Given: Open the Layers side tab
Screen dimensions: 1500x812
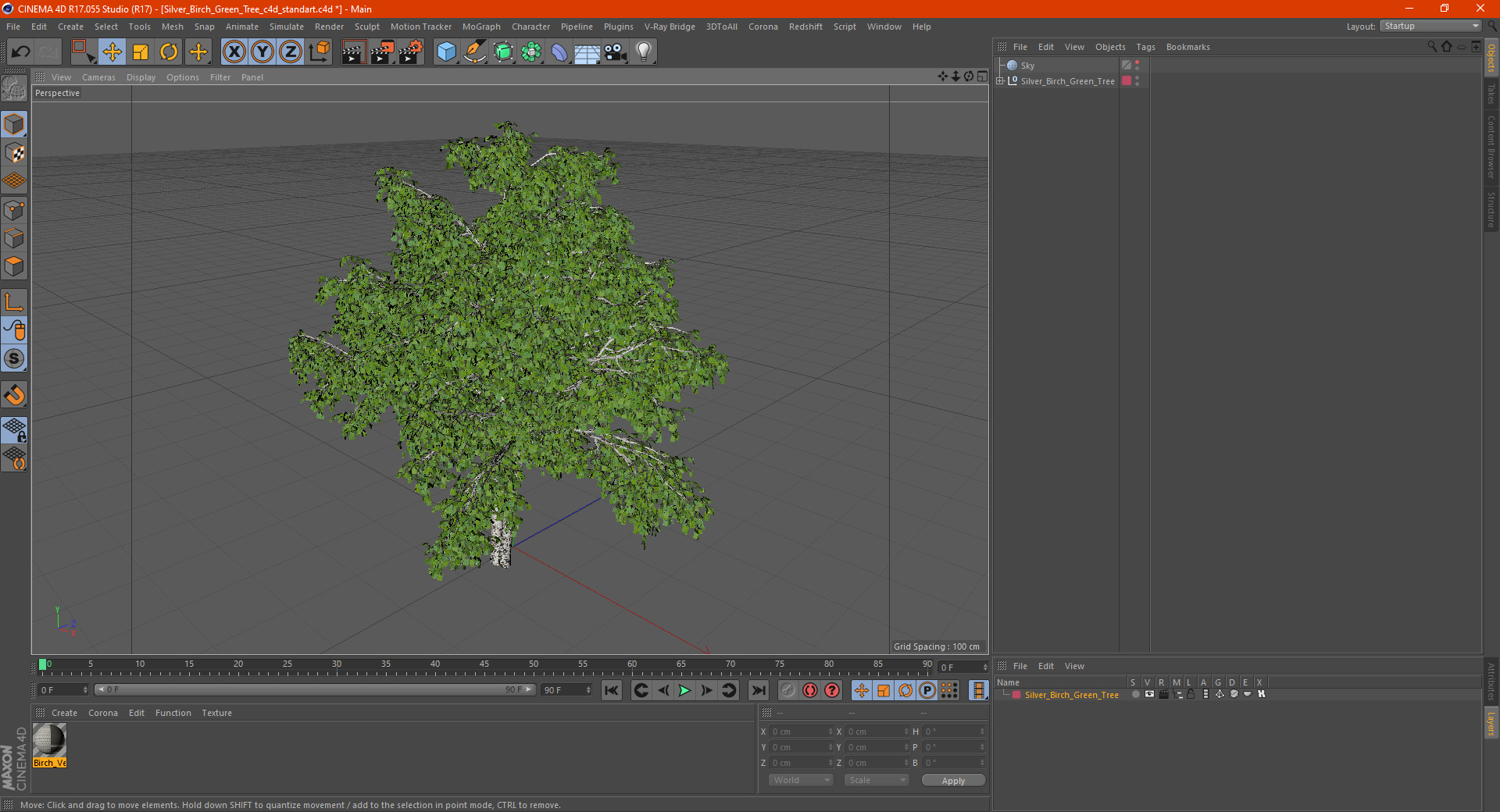Looking at the screenshot, I should [x=1491, y=723].
